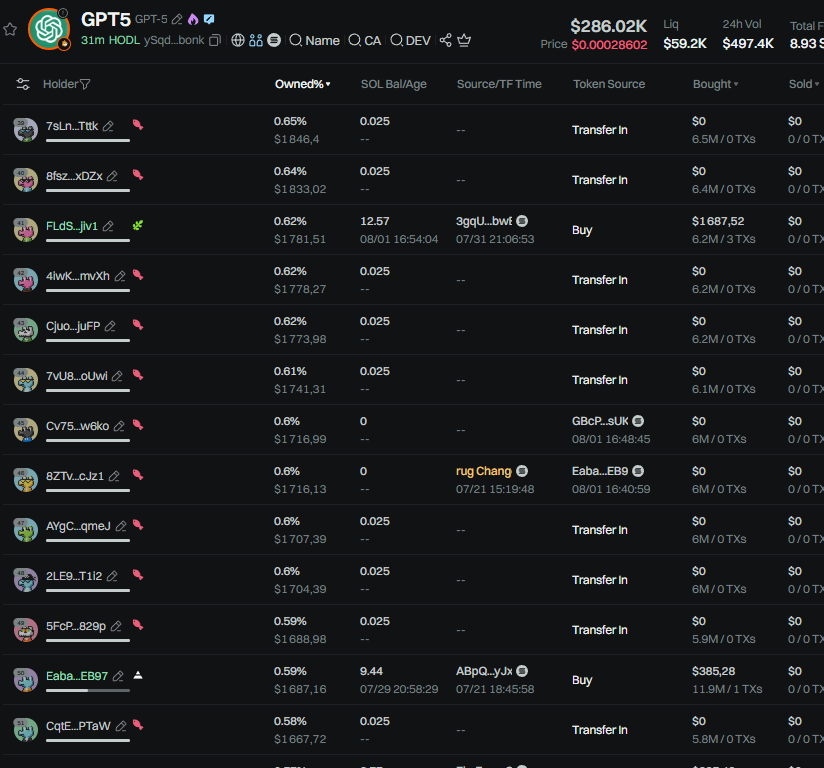Screen dimensions: 824x768
Task: Search the token by CA
Action: pyautogui.click(x=365, y=40)
